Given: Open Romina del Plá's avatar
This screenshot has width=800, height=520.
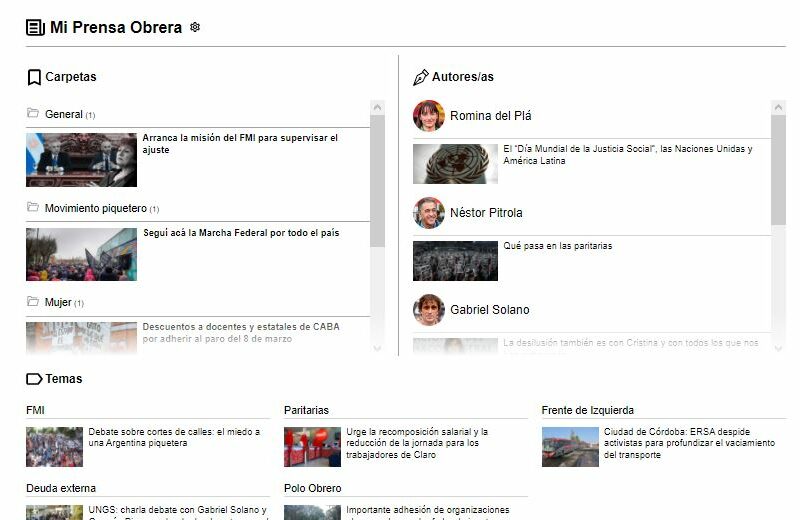Looking at the screenshot, I should pyautogui.click(x=429, y=116).
